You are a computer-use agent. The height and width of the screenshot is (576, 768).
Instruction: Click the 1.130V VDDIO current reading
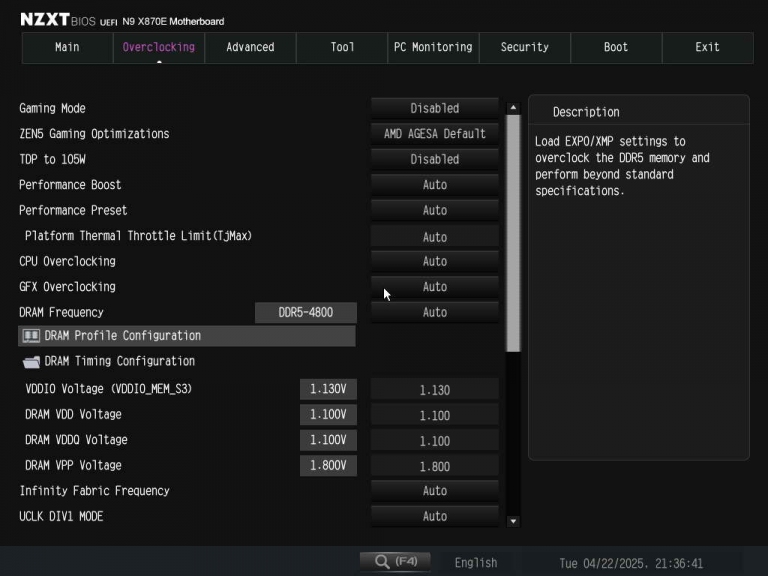[328, 389]
